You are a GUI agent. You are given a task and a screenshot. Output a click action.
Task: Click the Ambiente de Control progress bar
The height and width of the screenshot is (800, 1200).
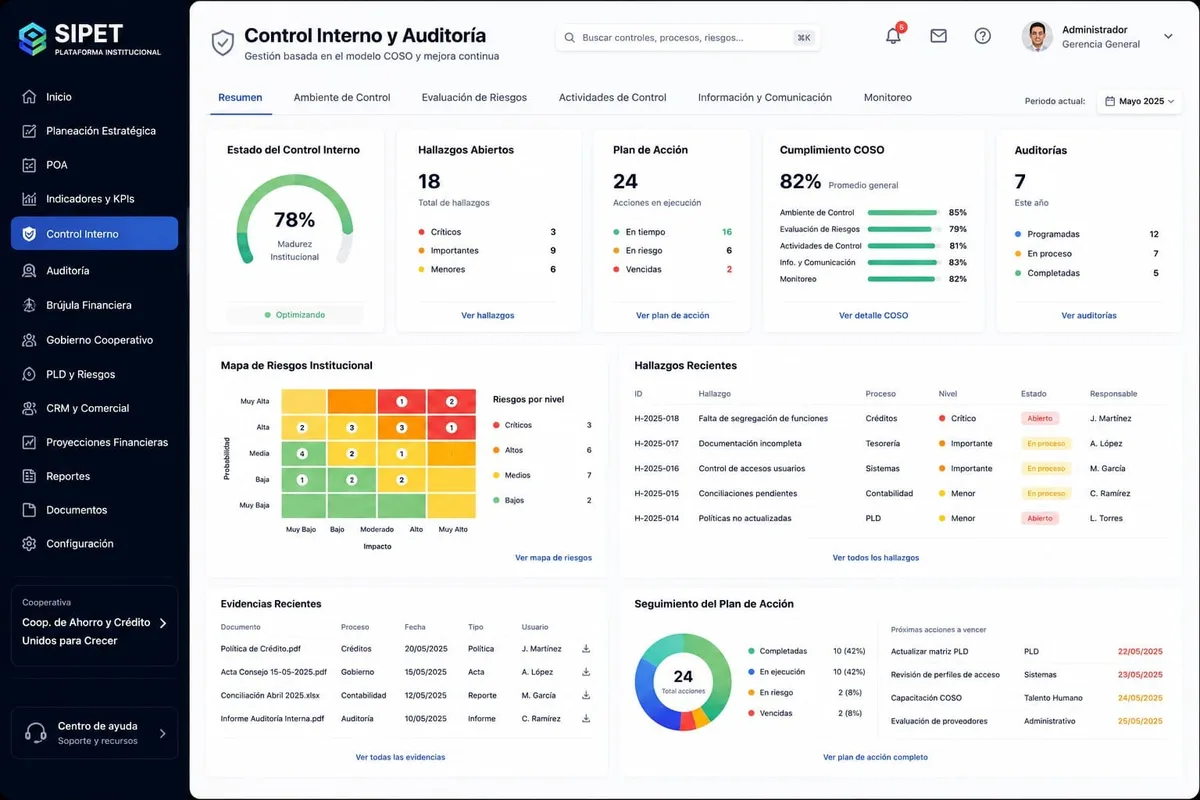(902, 213)
